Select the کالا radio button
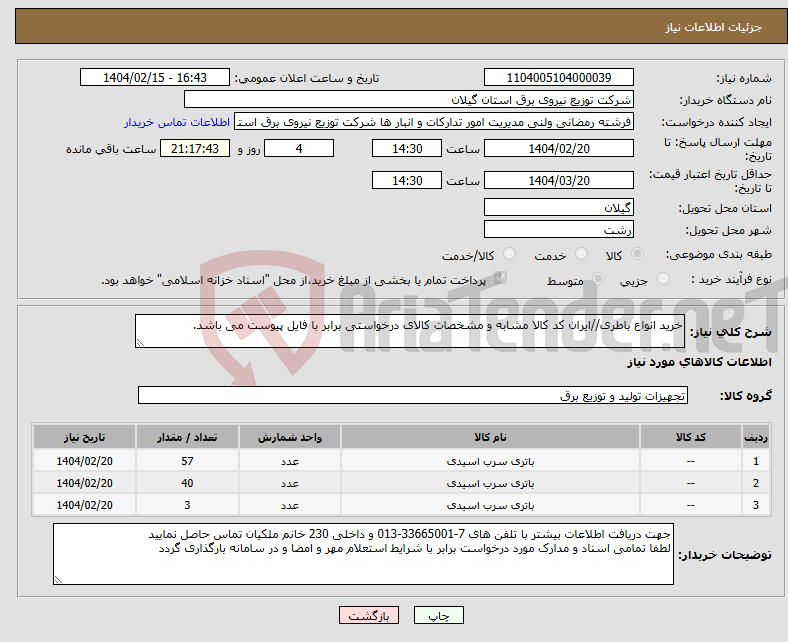The height and width of the screenshot is (642, 788). (638, 256)
